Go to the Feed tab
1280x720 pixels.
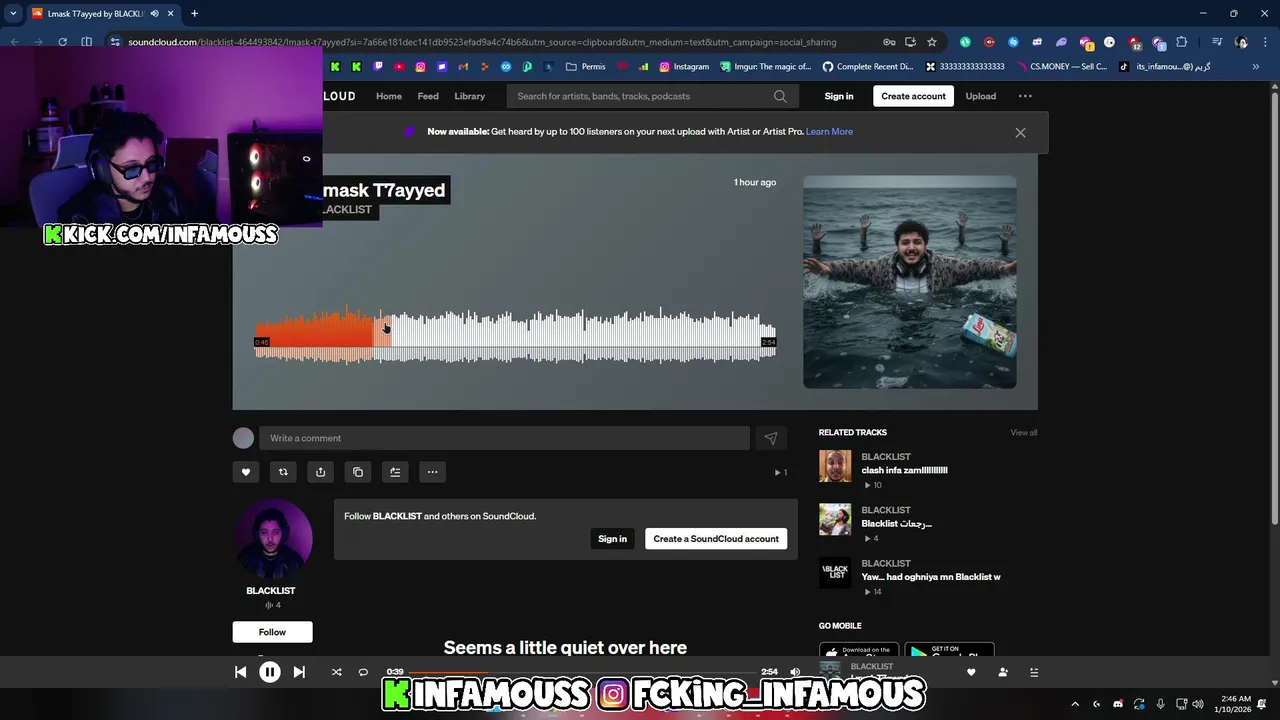(428, 96)
